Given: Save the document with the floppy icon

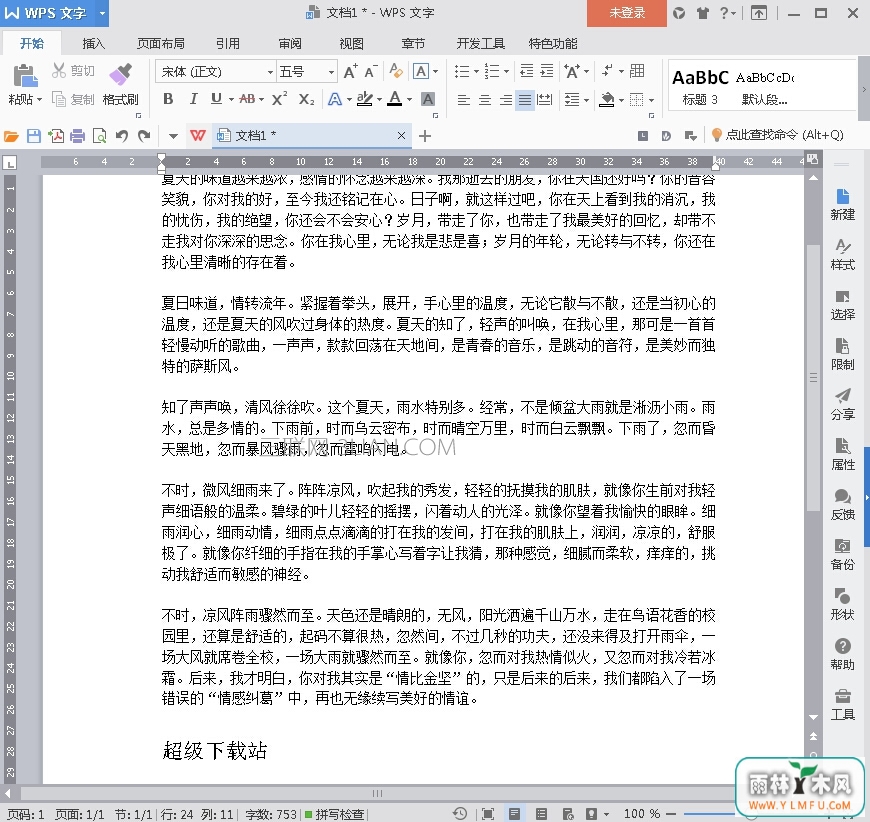Looking at the screenshot, I should [x=34, y=135].
